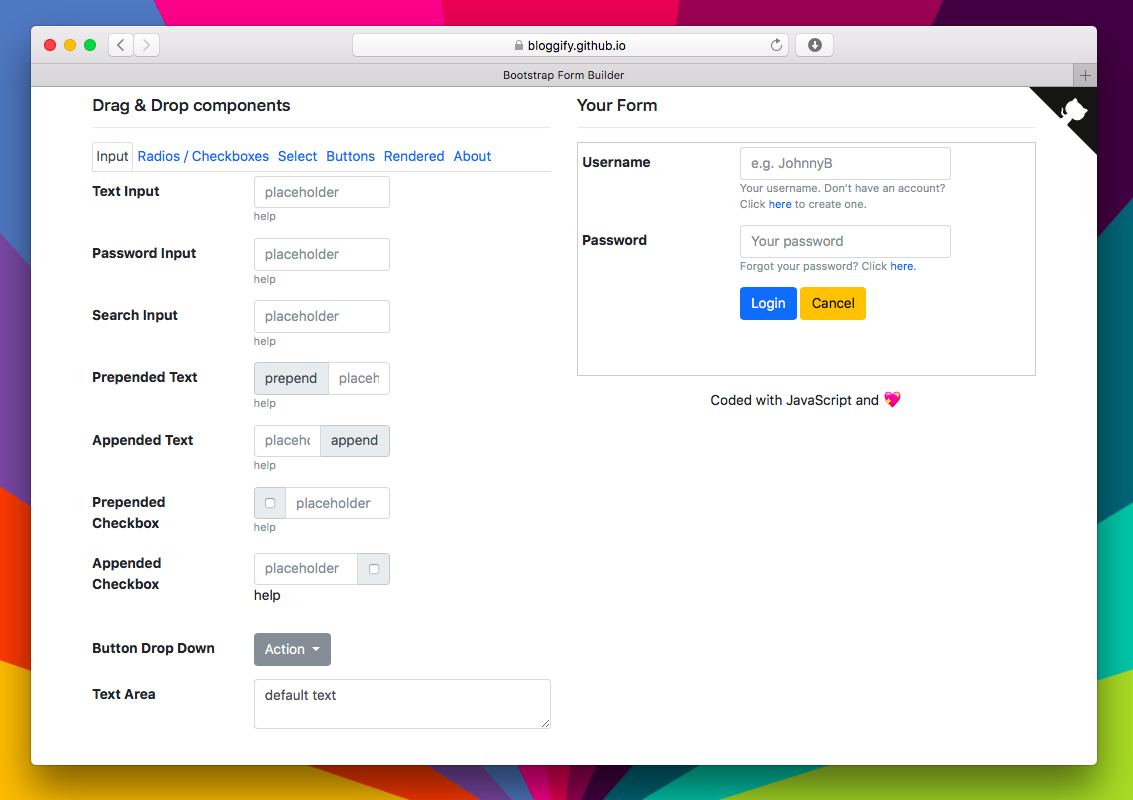Screen dimensions: 1133x800
Task: Click the 'help' link under Text Input
Action: pos(264,216)
